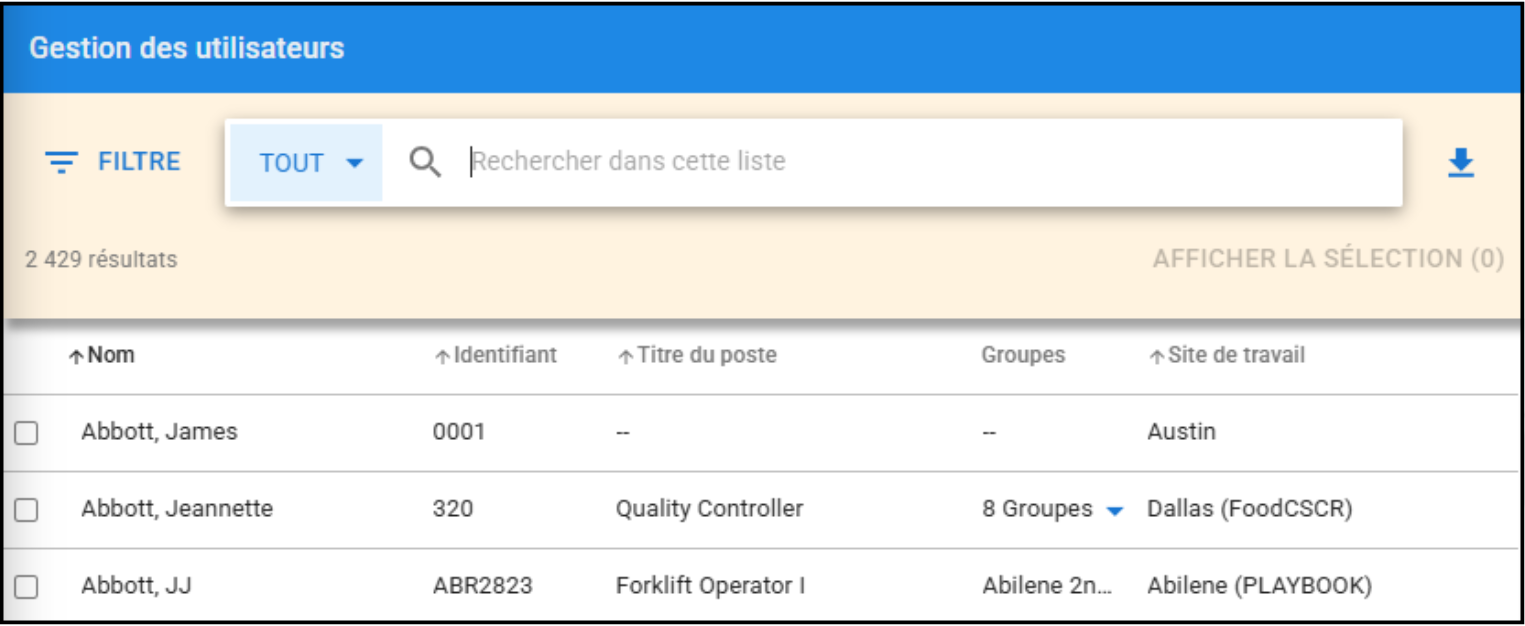Click the Groupes column header
The height and width of the screenshot is (626, 1525).
click(1023, 355)
